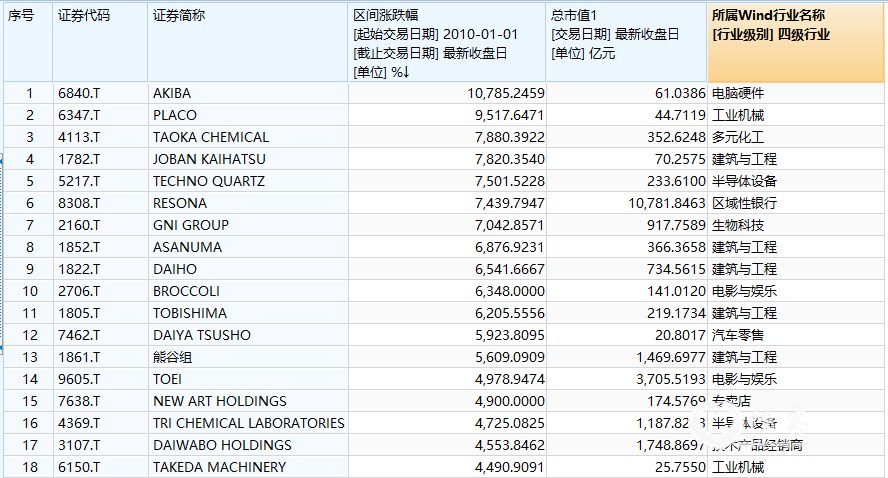The height and width of the screenshot is (478, 888).
Task: Click security name RESONA
Action: click(180, 204)
